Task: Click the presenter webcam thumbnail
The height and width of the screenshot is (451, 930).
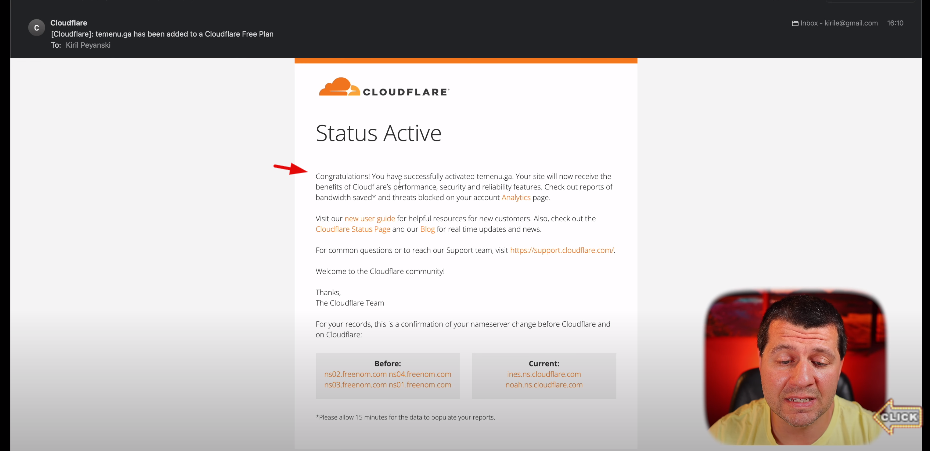Action: coord(795,368)
